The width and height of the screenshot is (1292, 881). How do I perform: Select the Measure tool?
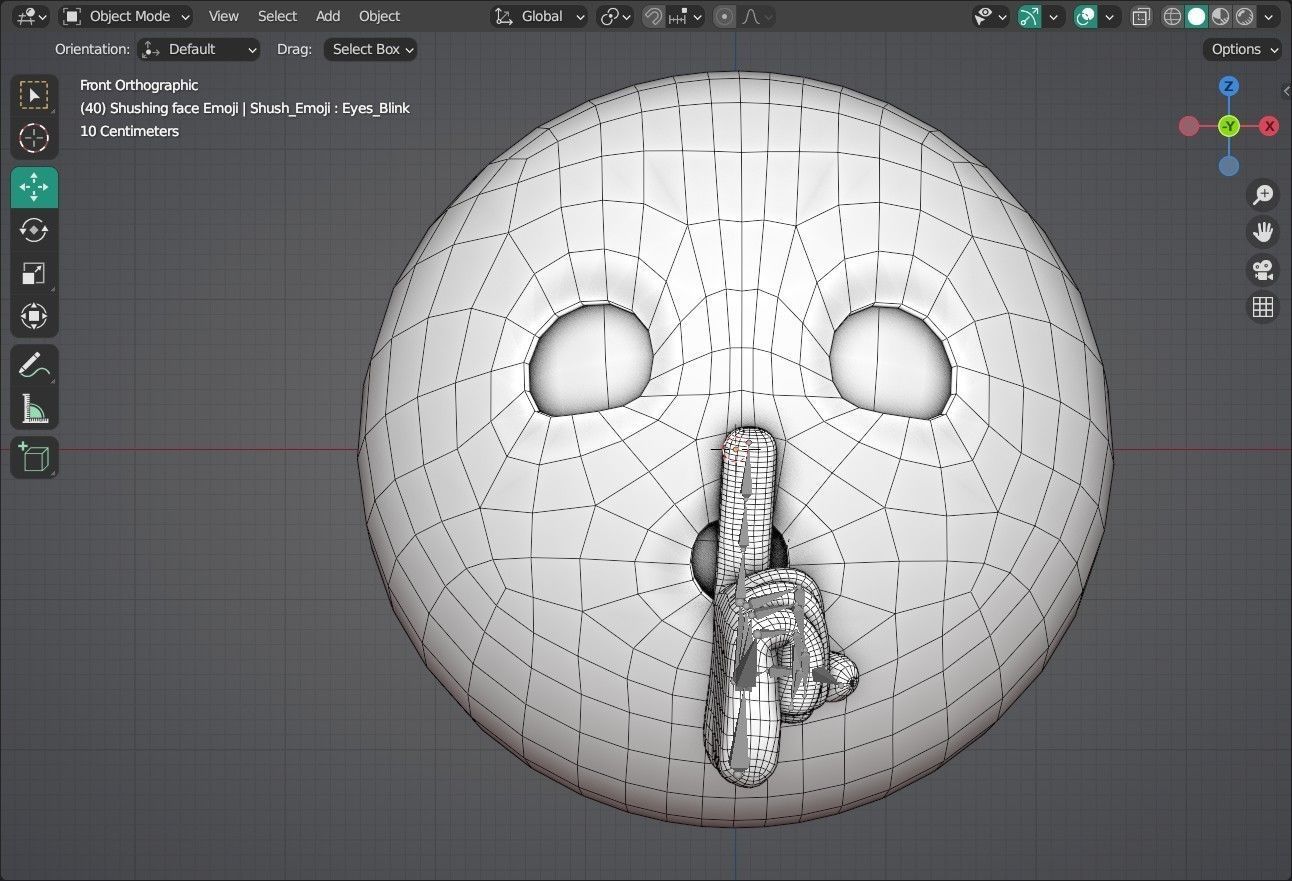[x=34, y=408]
